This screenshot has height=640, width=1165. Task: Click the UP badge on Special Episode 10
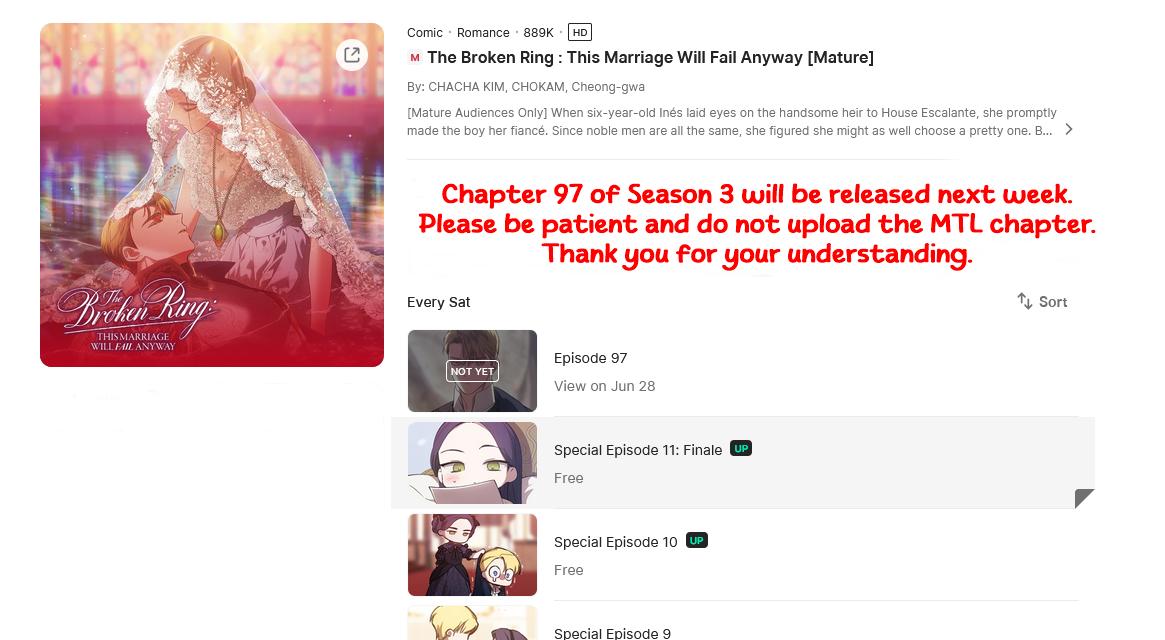pyautogui.click(x=696, y=540)
